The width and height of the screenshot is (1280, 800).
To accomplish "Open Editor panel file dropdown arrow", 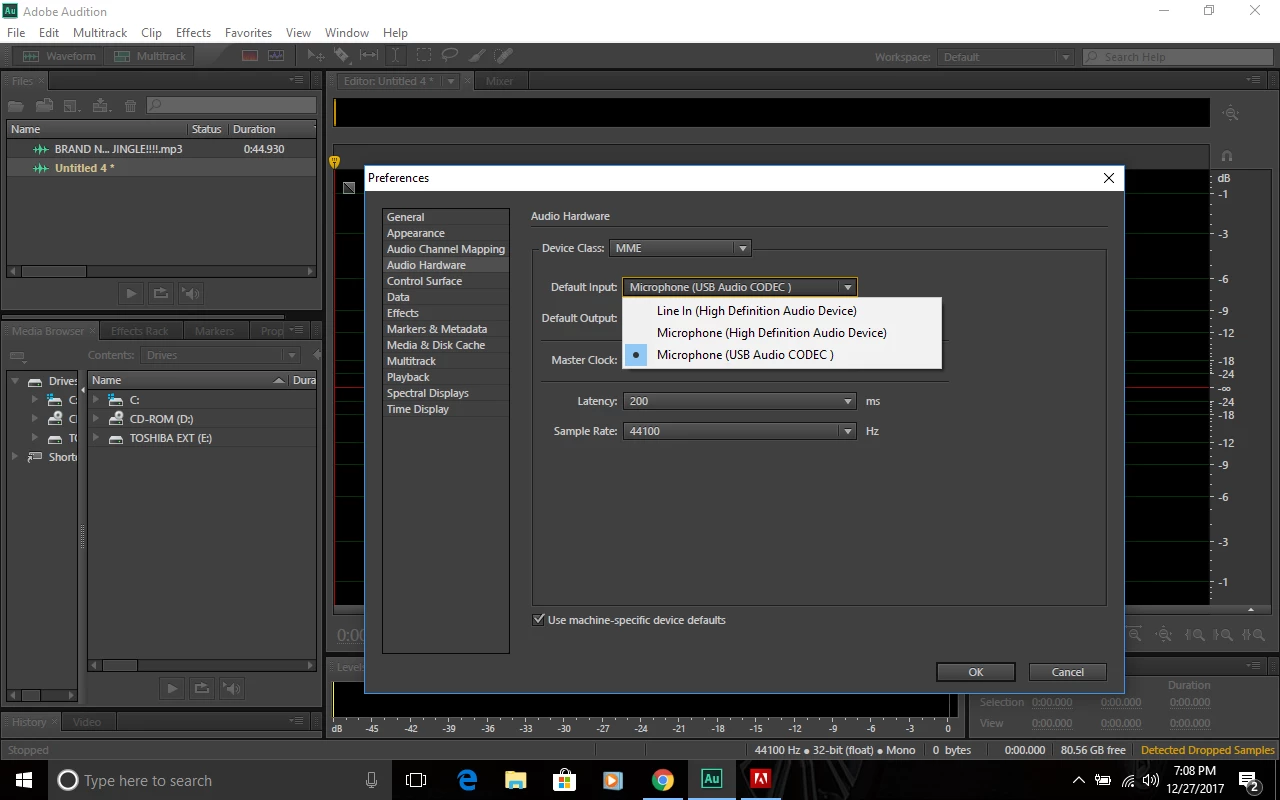I will point(451,81).
